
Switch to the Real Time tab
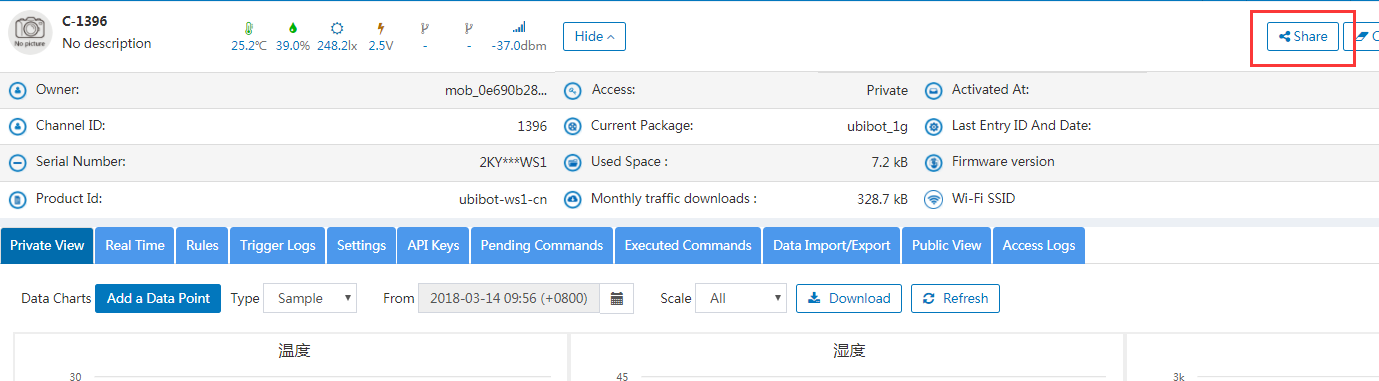pyautogui.click(x=135, y=246)
